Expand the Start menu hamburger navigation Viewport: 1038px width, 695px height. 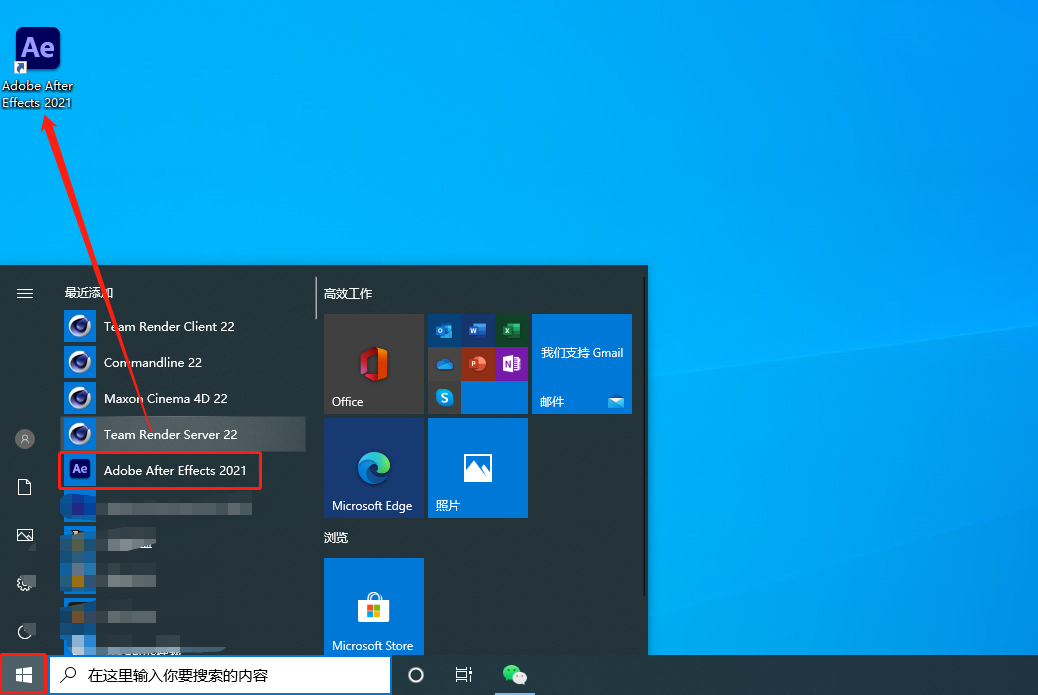coord(25,293)
